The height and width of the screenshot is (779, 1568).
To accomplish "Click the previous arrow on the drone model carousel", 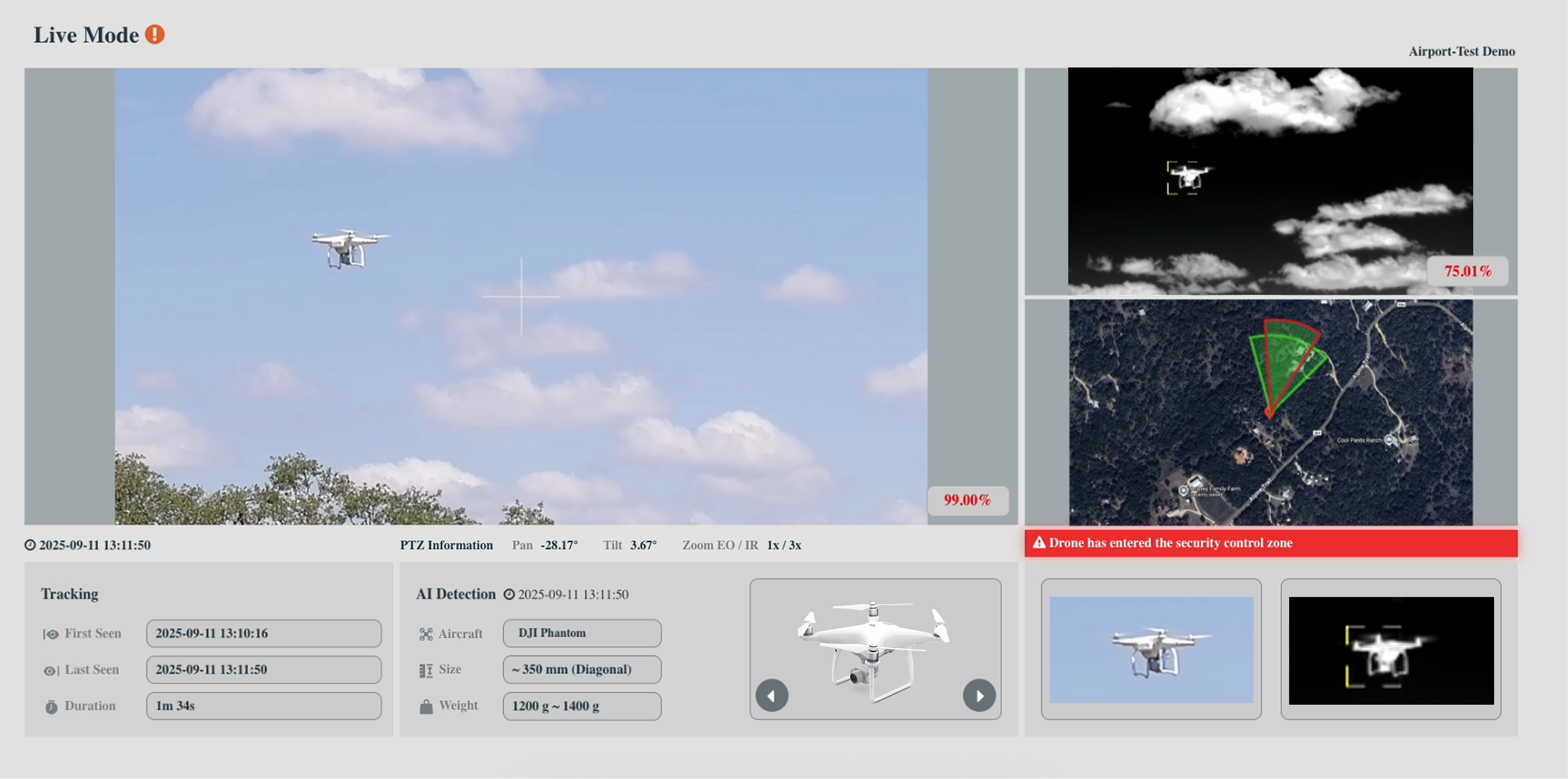I will pyautogui.click(x=772, y=695).
